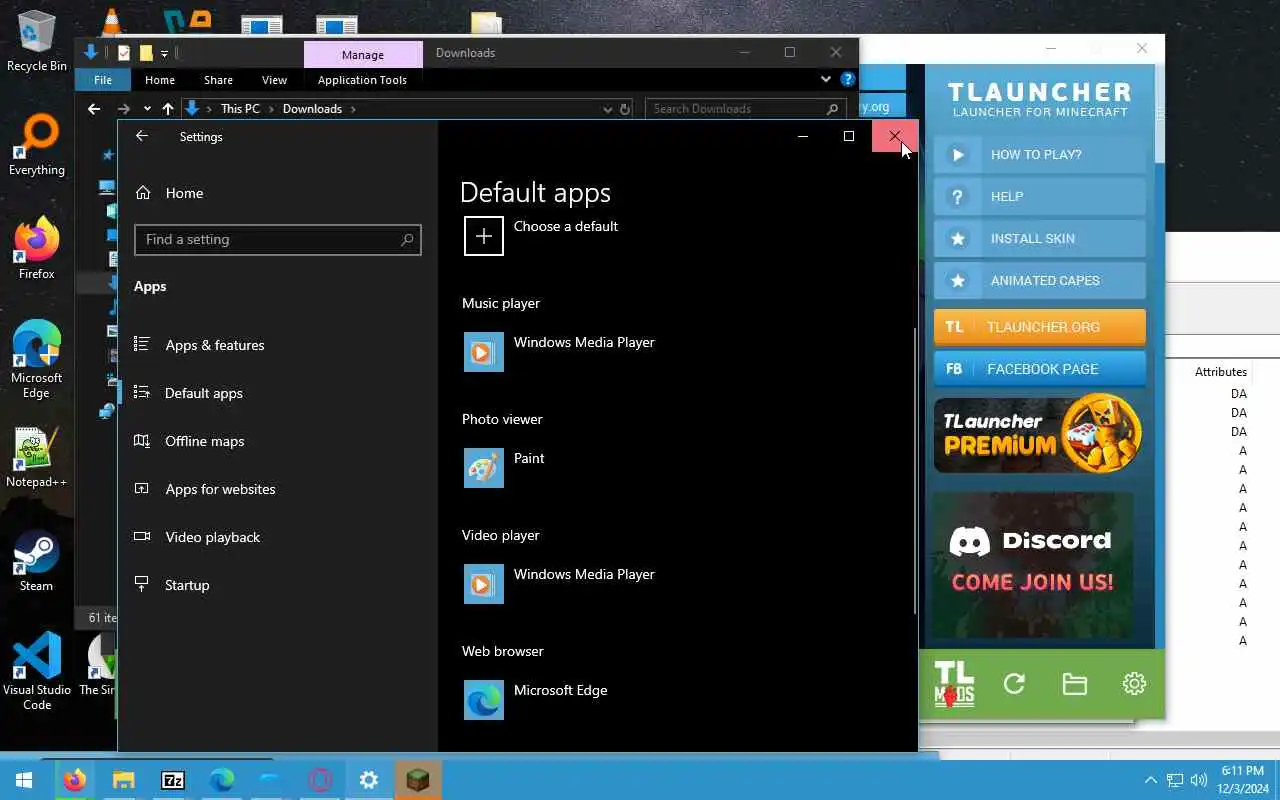Image resolution: width=1280 pixels, height=800 pixels.
Task: Click ANIMATED CAPES in TLauncher
Action: 1040,281
